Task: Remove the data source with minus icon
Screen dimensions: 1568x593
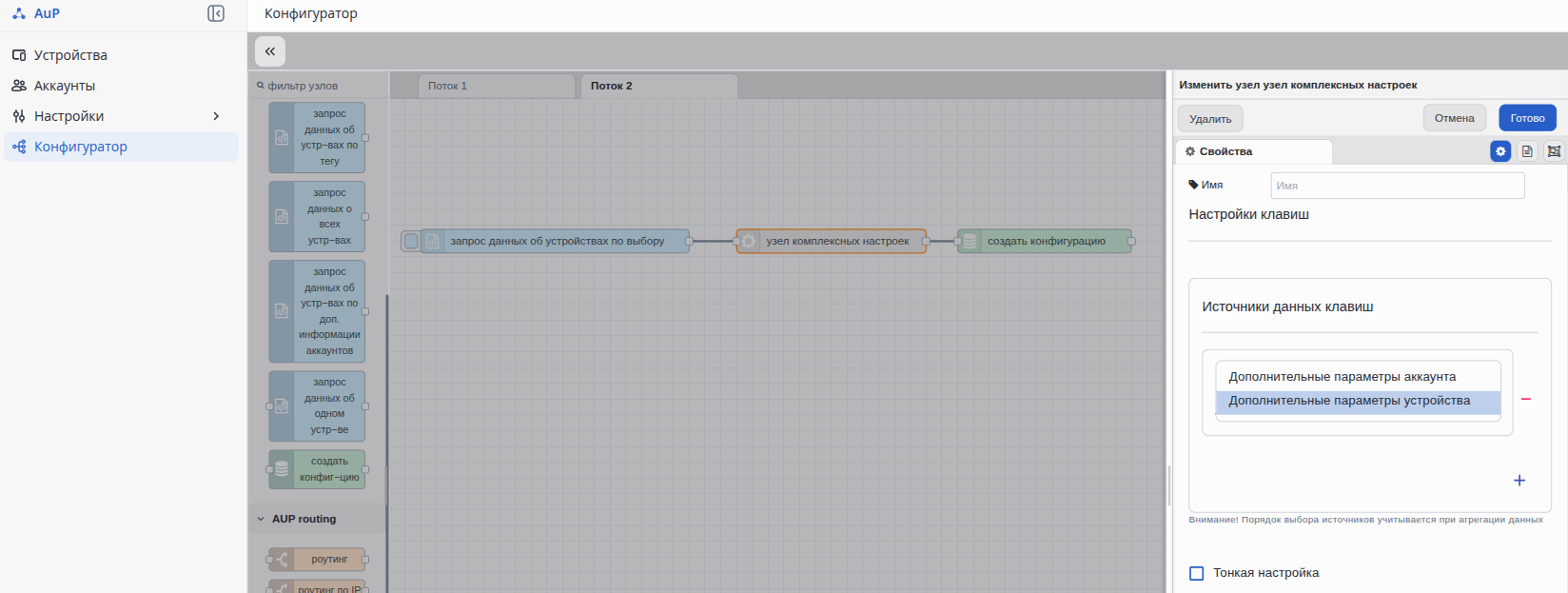Action: tap(1526, 399)
